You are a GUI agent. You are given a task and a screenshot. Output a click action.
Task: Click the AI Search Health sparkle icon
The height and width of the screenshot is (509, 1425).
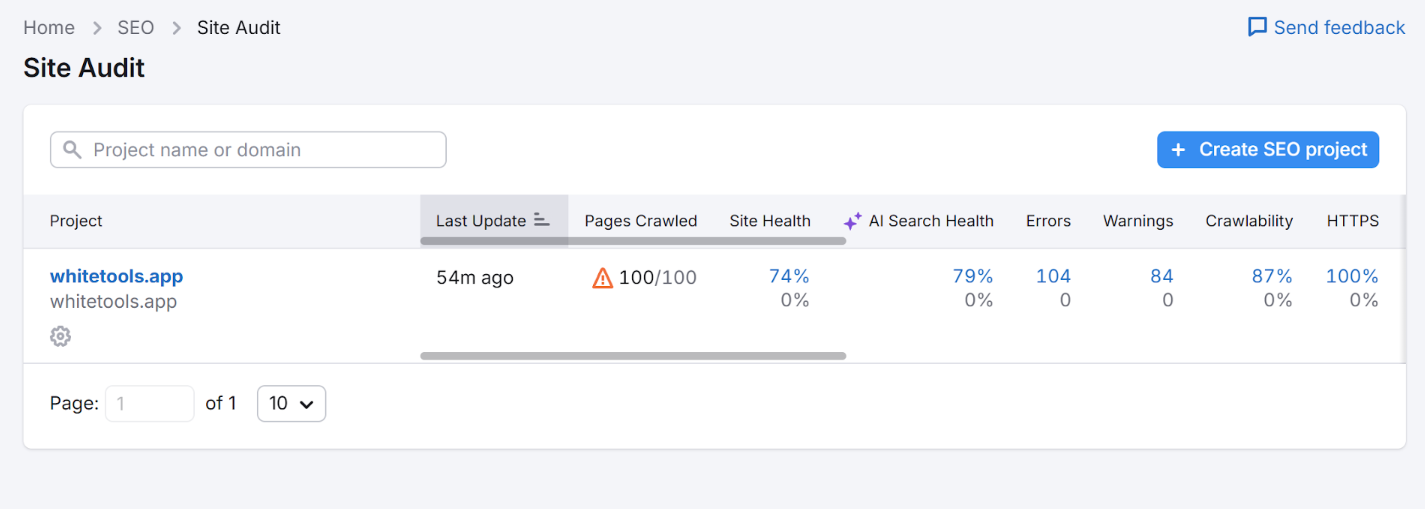[x=852, y=221]
